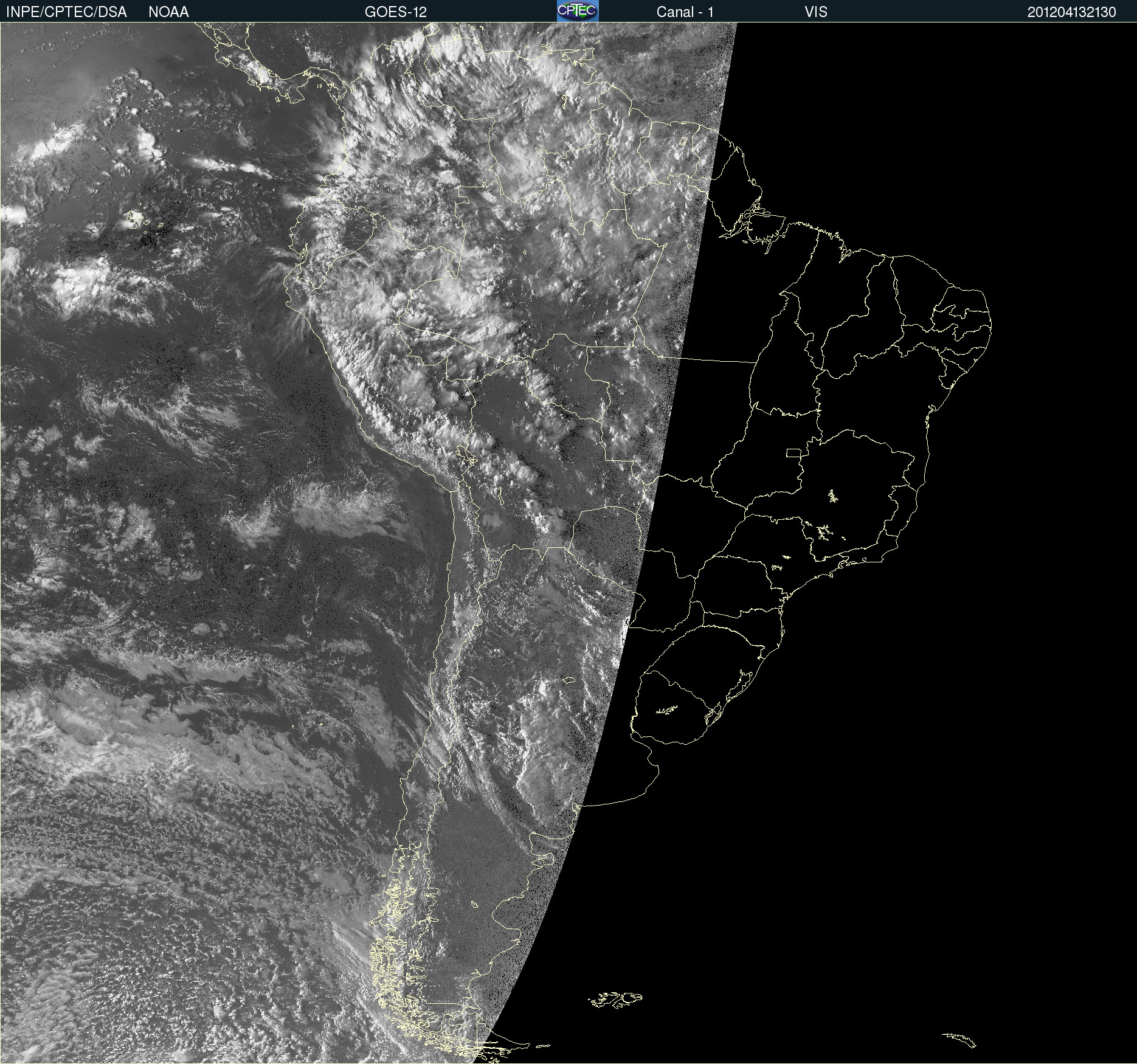
Task: Click the Canal - 1 label
Action: 685,12
